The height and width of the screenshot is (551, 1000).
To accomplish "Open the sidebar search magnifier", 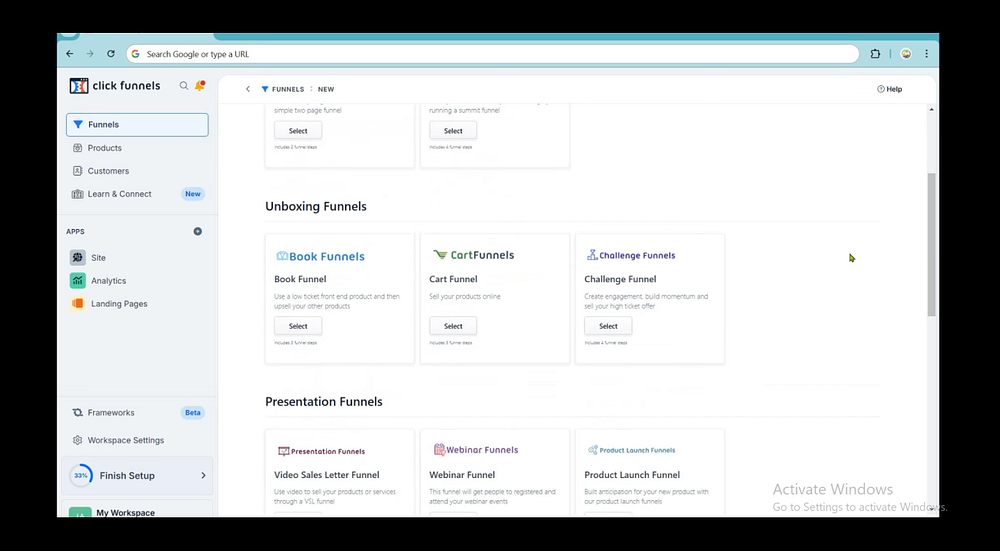I will (184, 85).
